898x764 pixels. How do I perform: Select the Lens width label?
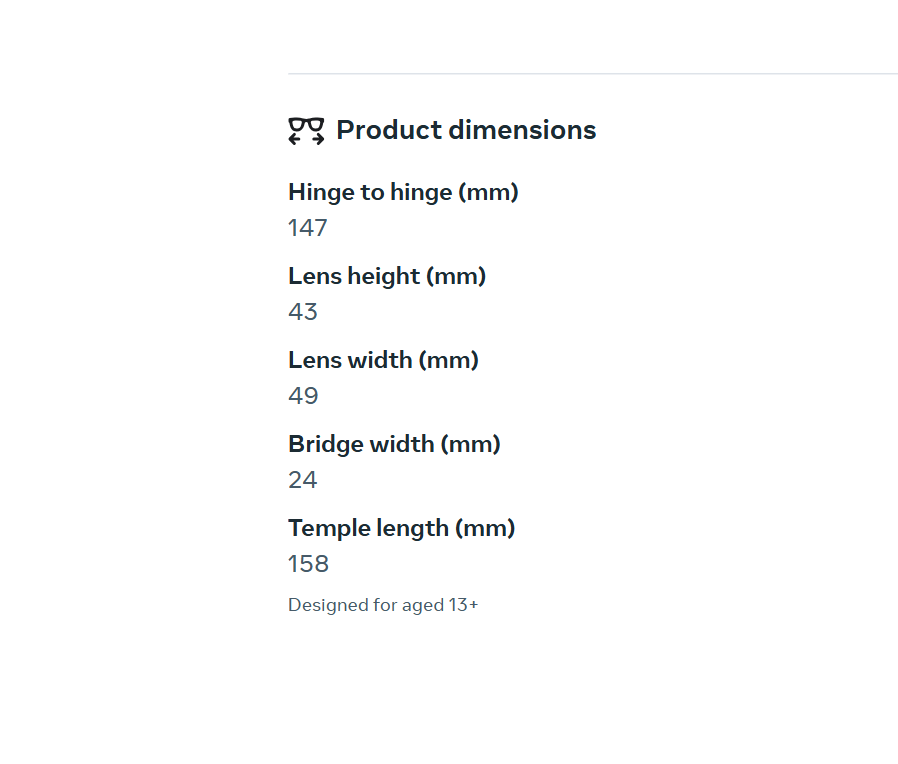pyautogui.click(x=350, y=360)
